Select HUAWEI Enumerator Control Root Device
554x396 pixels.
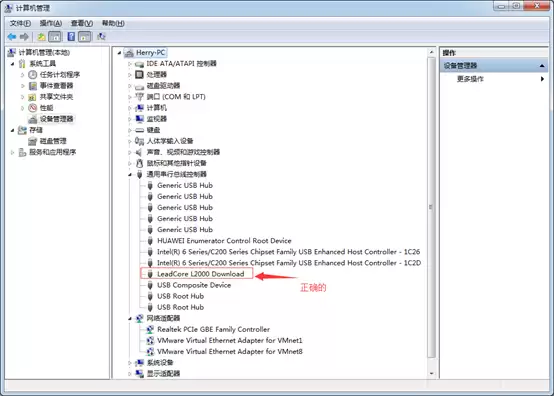[x=224, y=241]
